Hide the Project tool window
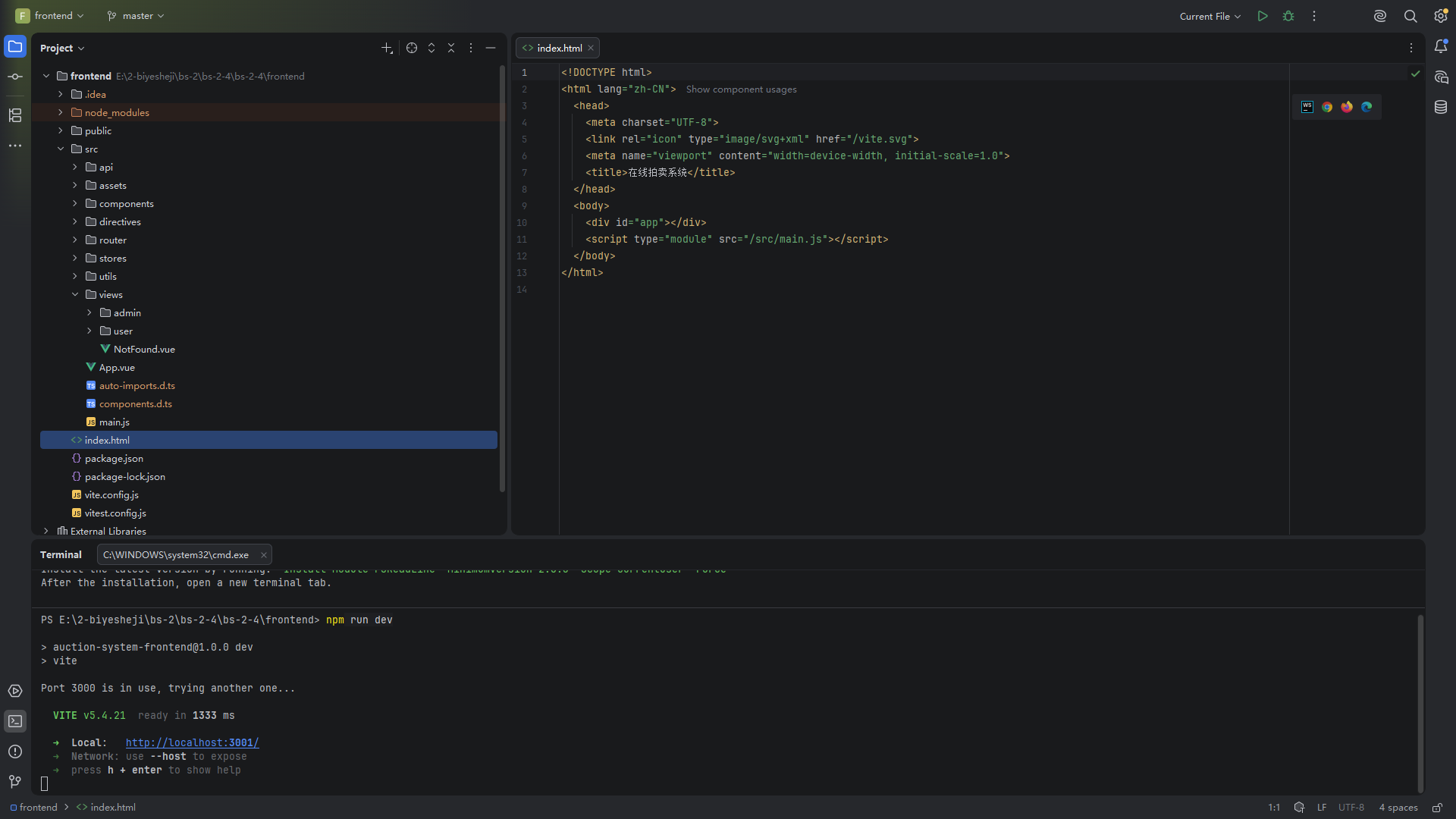The width and height of the screenshot is (1456, 819). 491,48
